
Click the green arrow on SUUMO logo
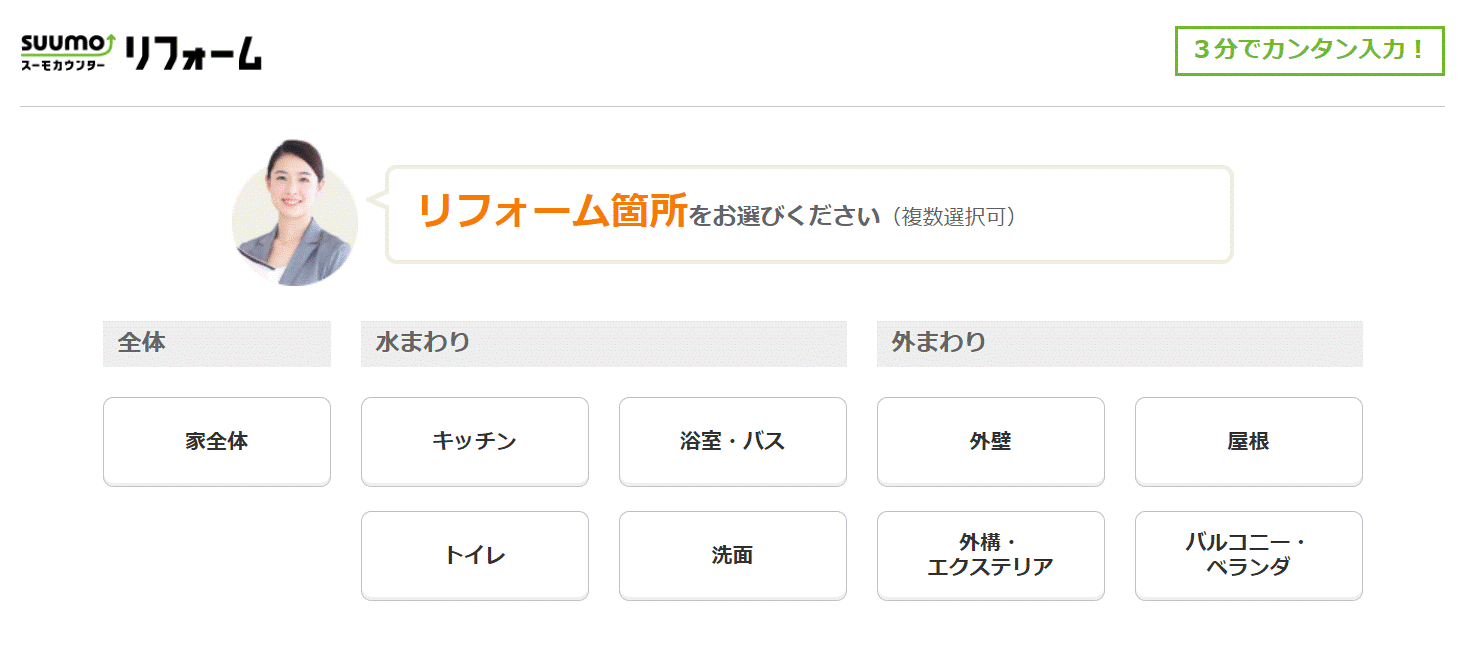click(x=110, y=43)
